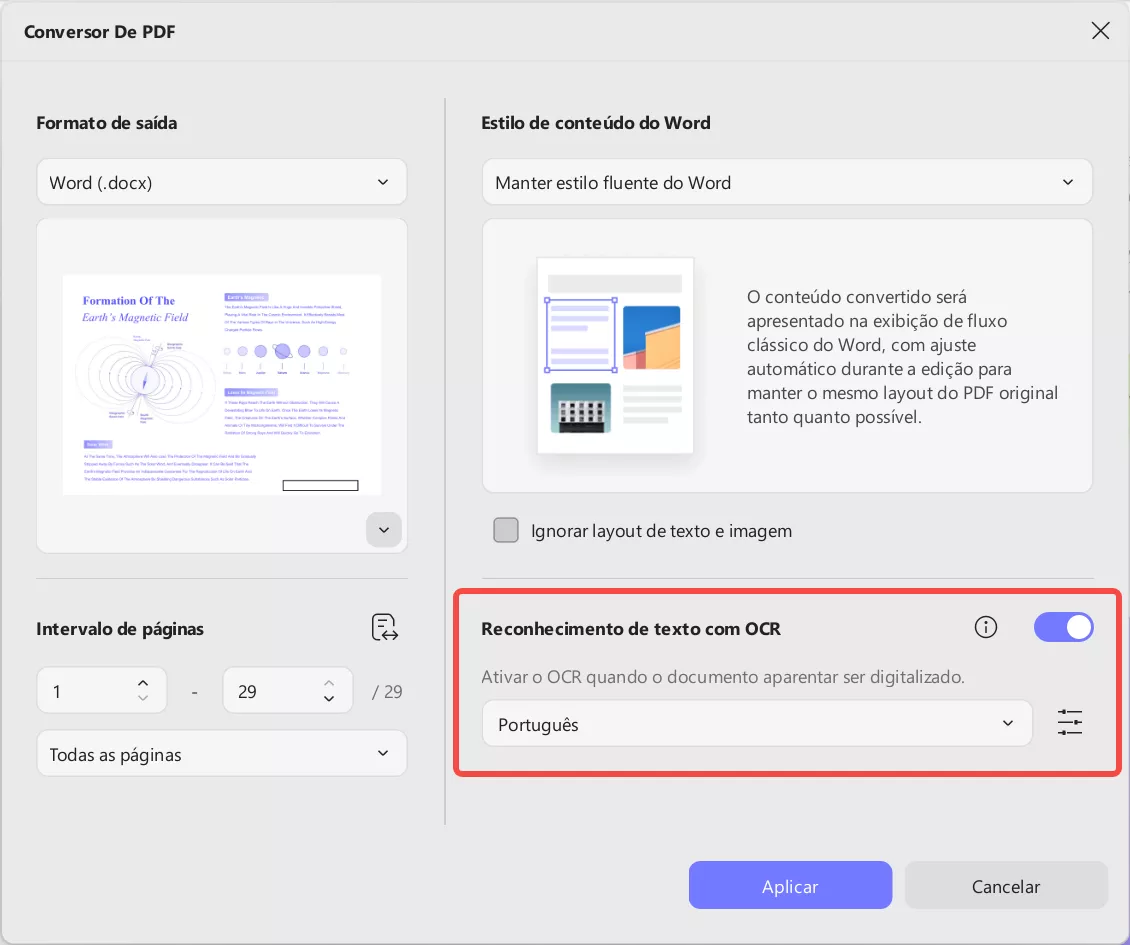Click the Word flow style illustration image
The width and height of the screenshot is (1130, 945).
point(614,355)
